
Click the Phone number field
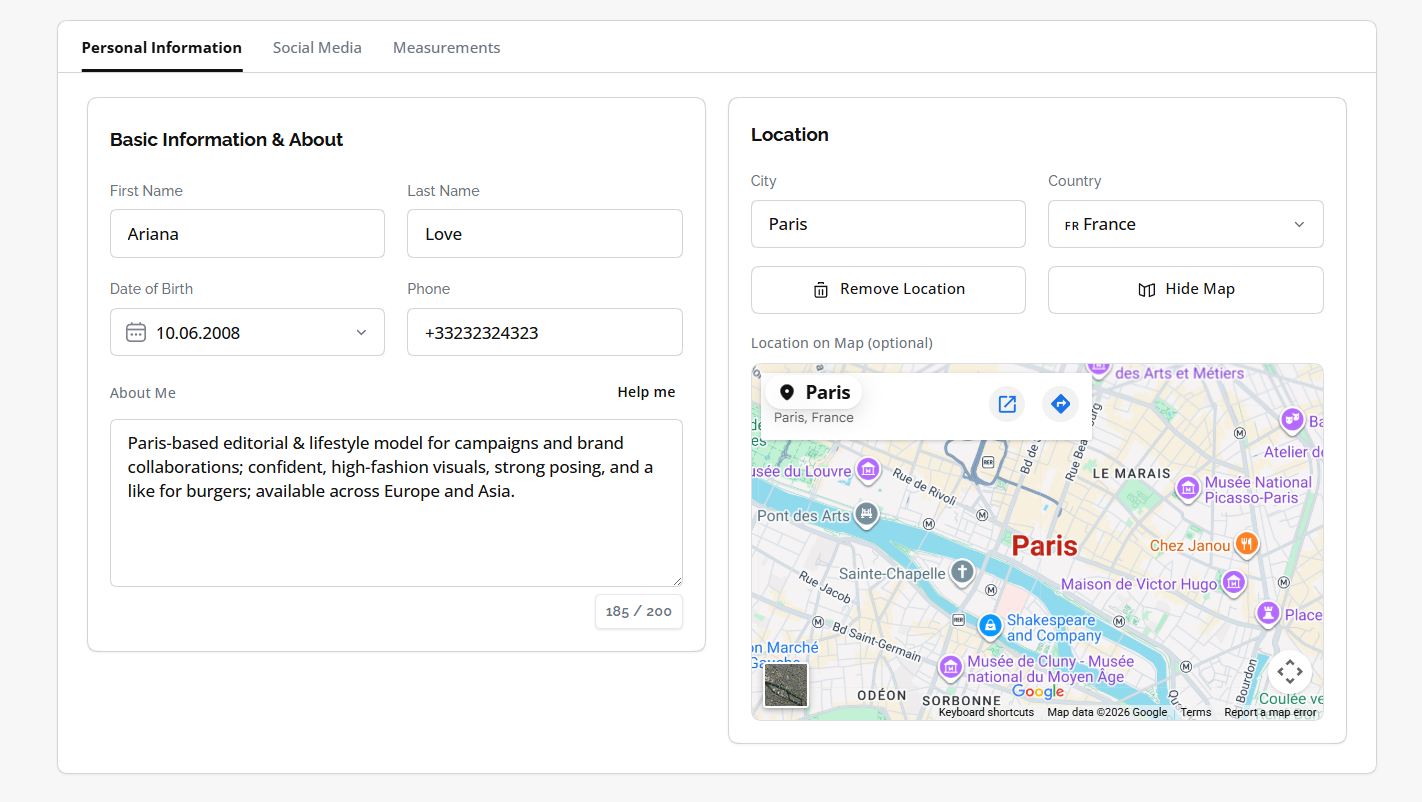[545, 332]
